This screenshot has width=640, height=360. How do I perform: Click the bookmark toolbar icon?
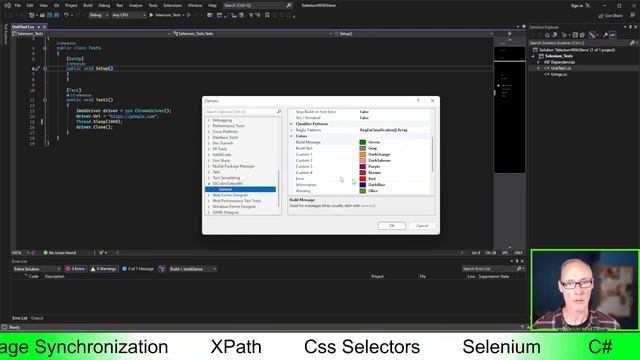pyautogui.click(x=267, y=15)
